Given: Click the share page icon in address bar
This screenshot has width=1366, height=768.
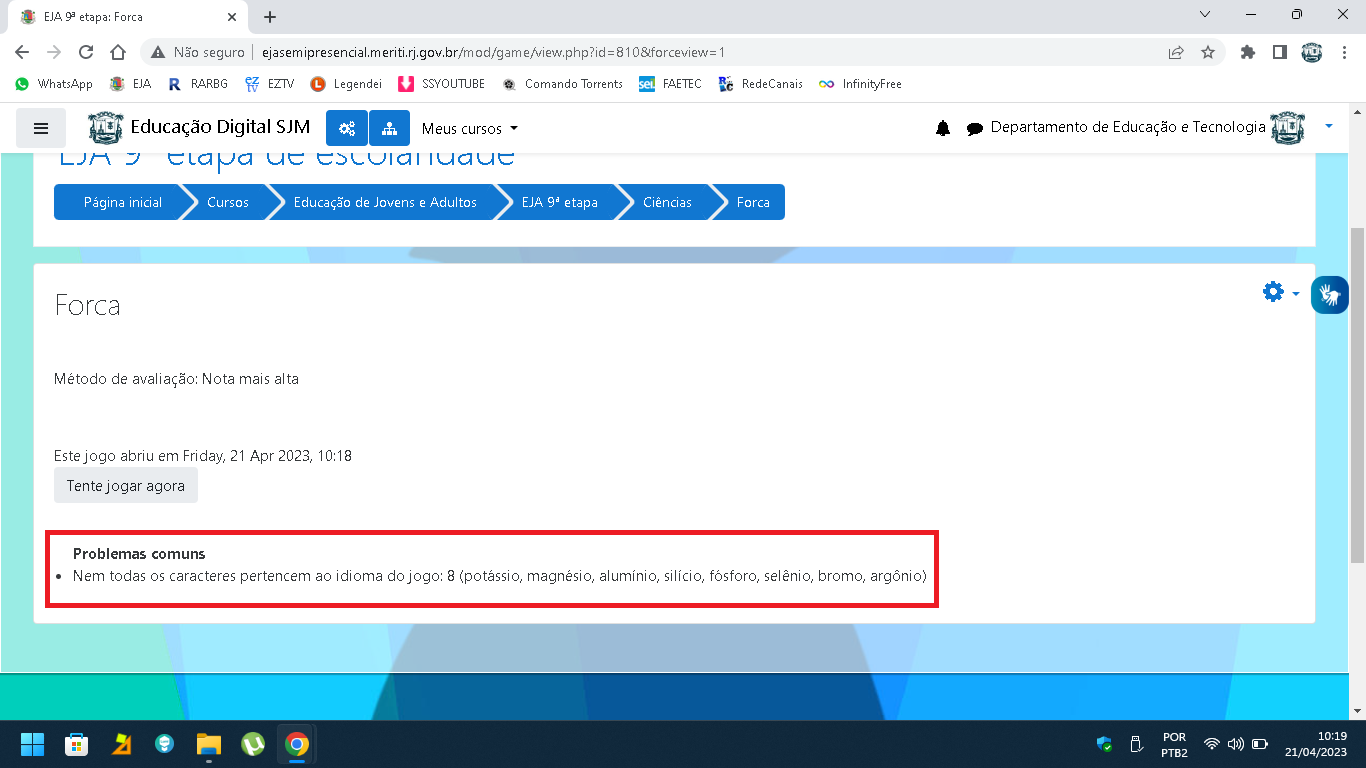Looking at the screenshot, I should tap(1176, 52).
